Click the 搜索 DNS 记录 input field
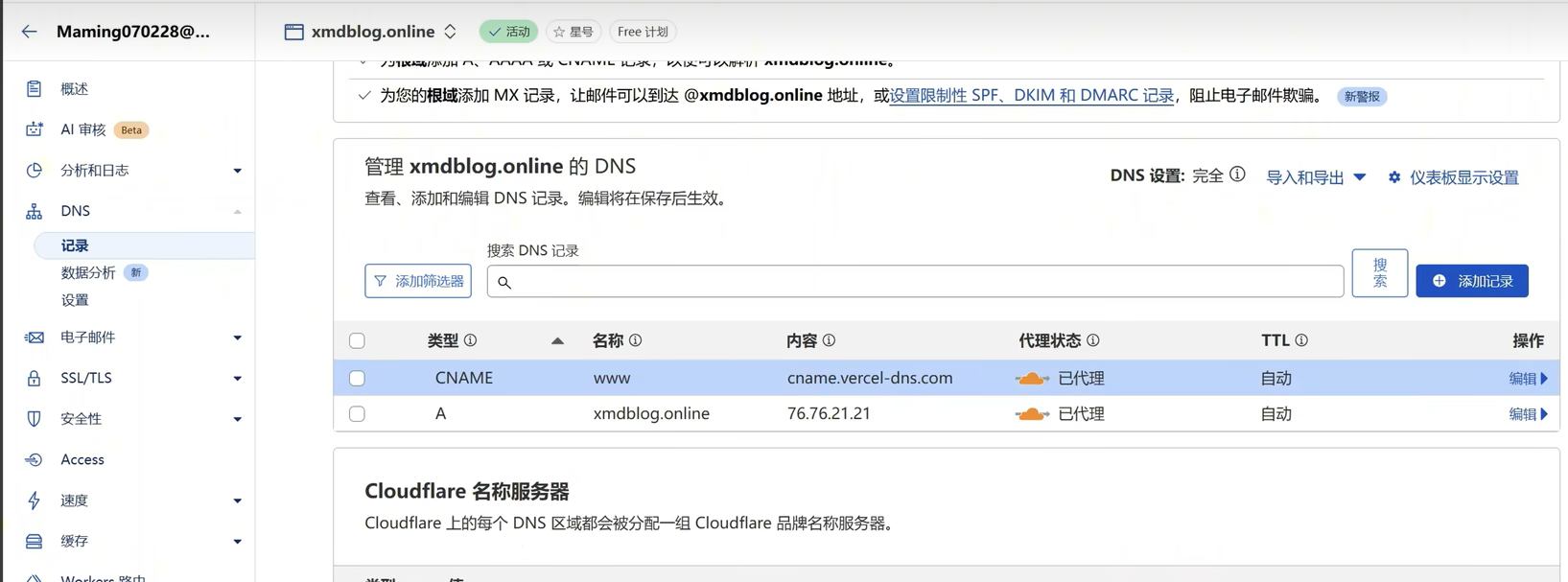This screenshot has height=582, width=1568. click(x=915, y=281)
